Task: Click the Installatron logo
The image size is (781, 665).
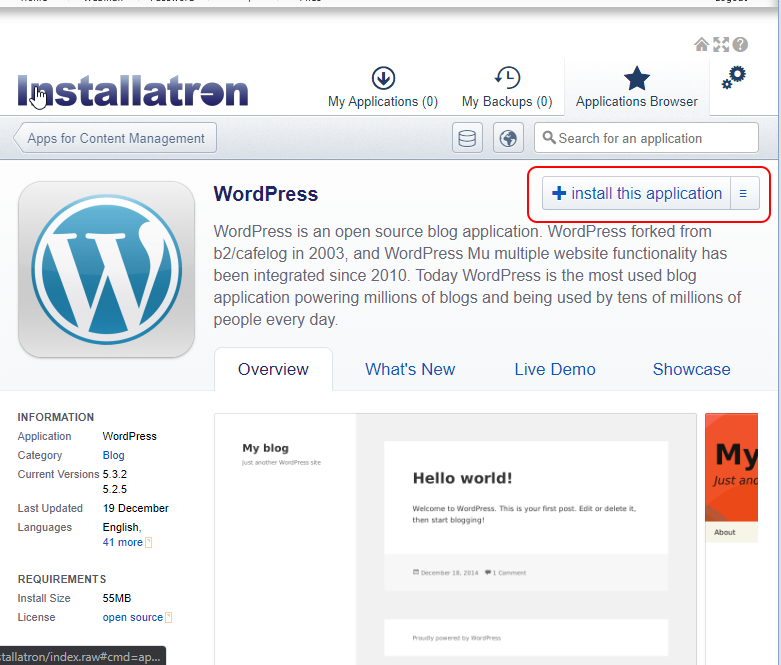Action: click(132, 91)
